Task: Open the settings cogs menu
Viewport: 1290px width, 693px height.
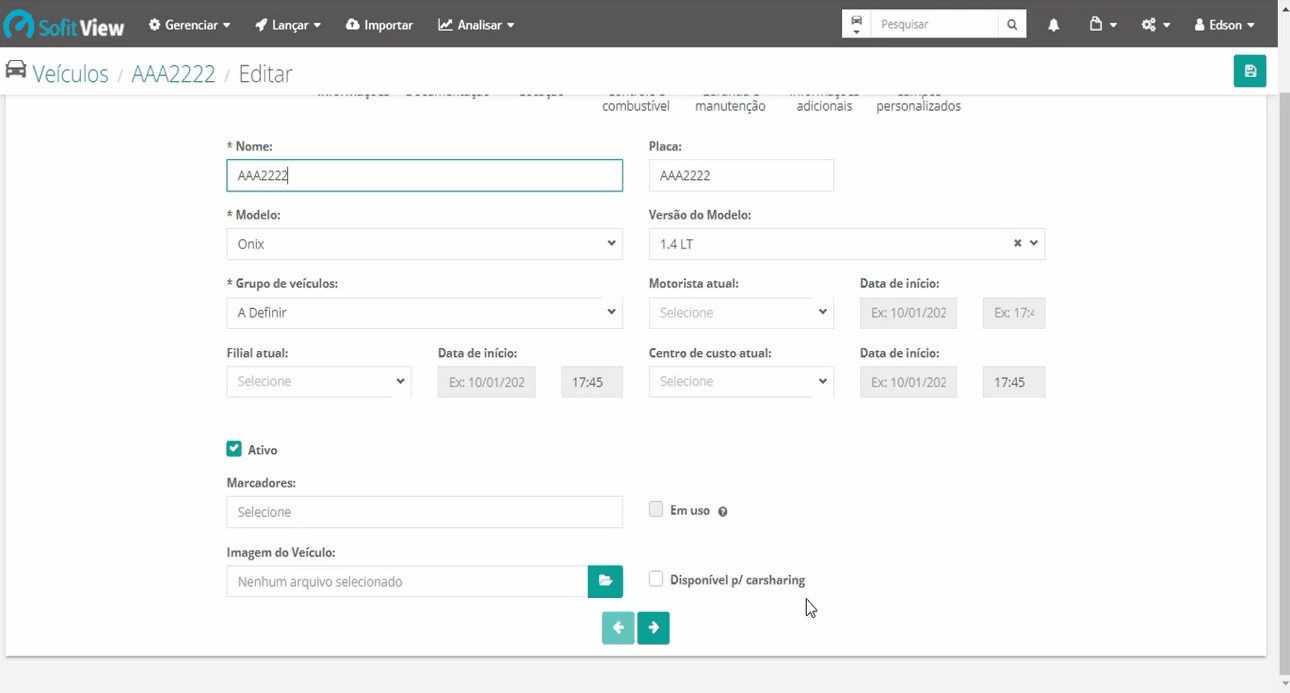Action: click(1155, 25)
